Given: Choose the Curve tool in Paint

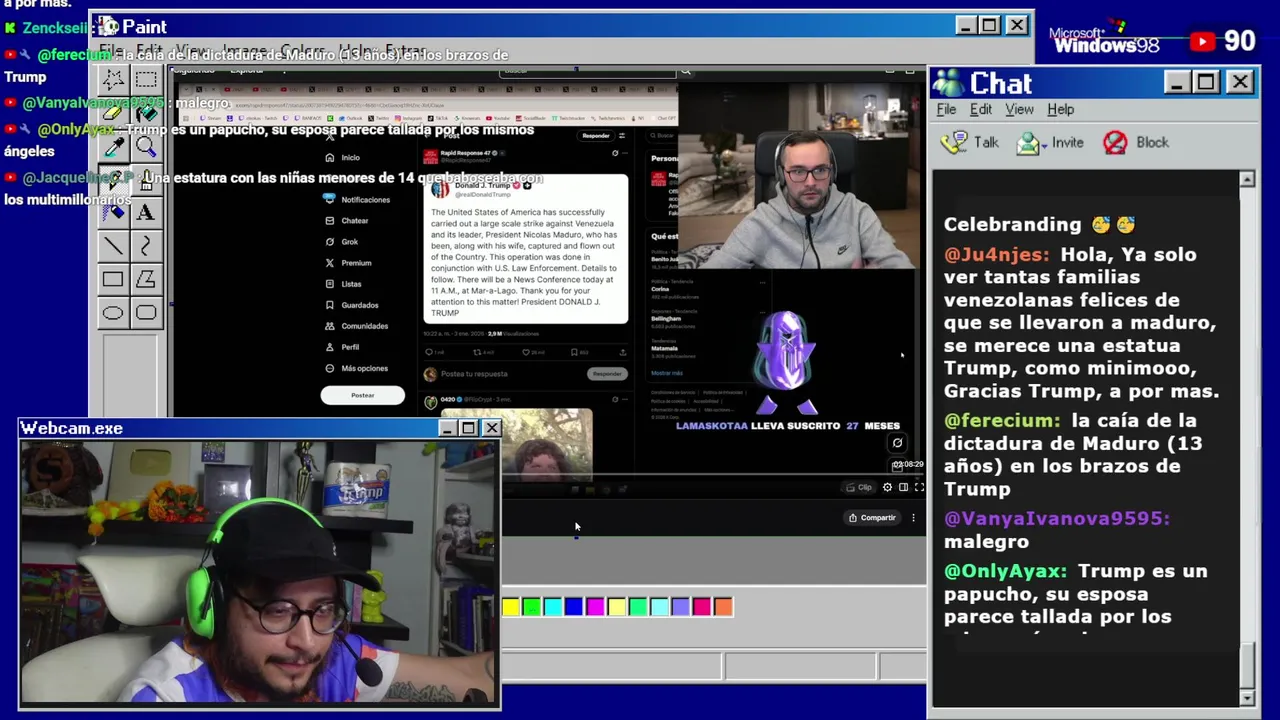Looking at the screenshot, I should pos(146,246).
